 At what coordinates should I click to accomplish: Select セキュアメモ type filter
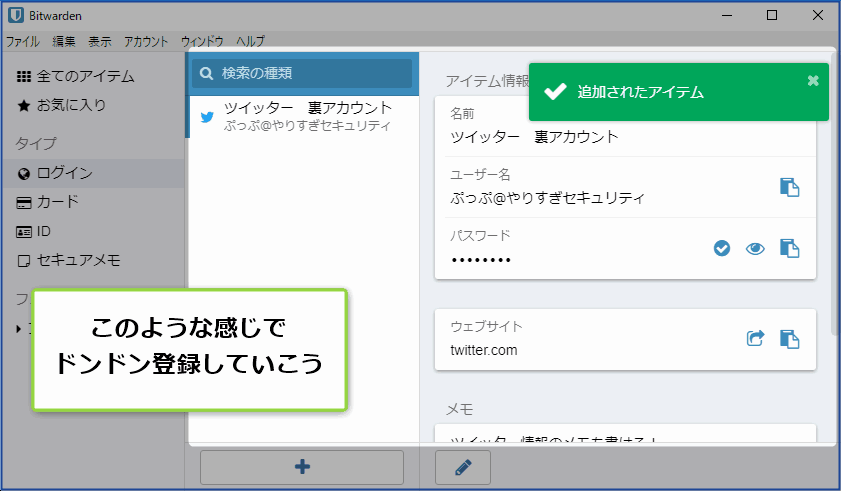click(x=93, y=260)
